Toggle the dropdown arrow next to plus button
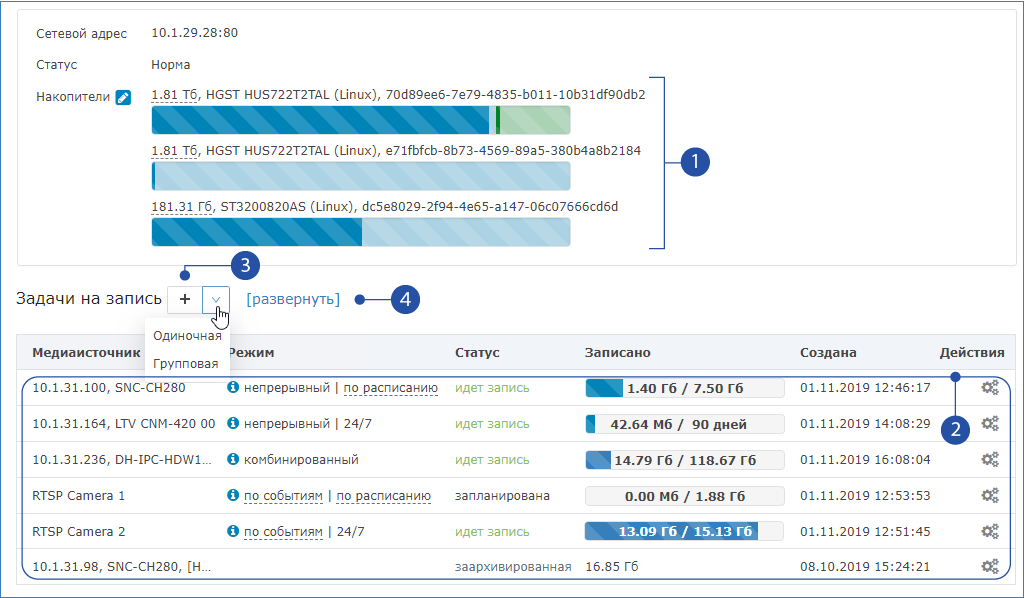The height and width of the screenshot is (598, 1025). pos(215,299)
